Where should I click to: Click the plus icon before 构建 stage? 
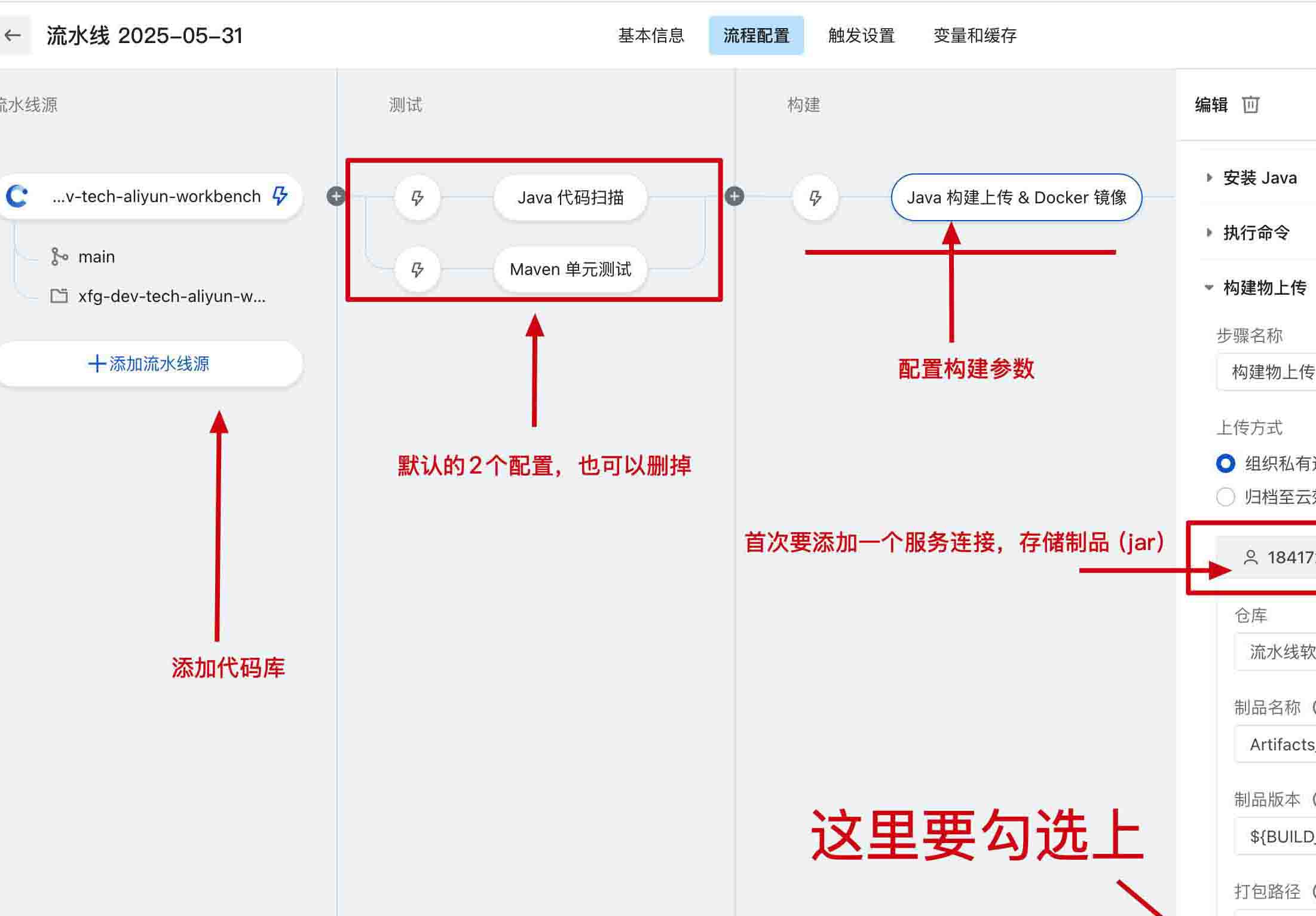pos(734,196)
